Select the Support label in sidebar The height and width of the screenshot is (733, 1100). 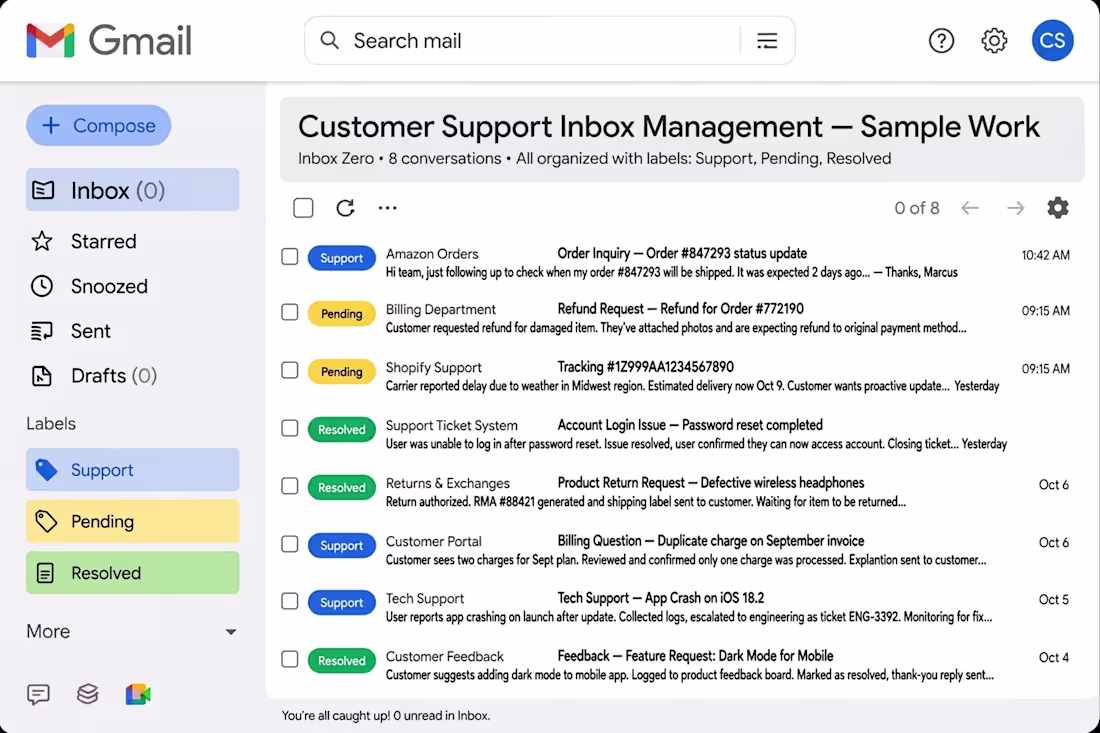pos(133,470)
